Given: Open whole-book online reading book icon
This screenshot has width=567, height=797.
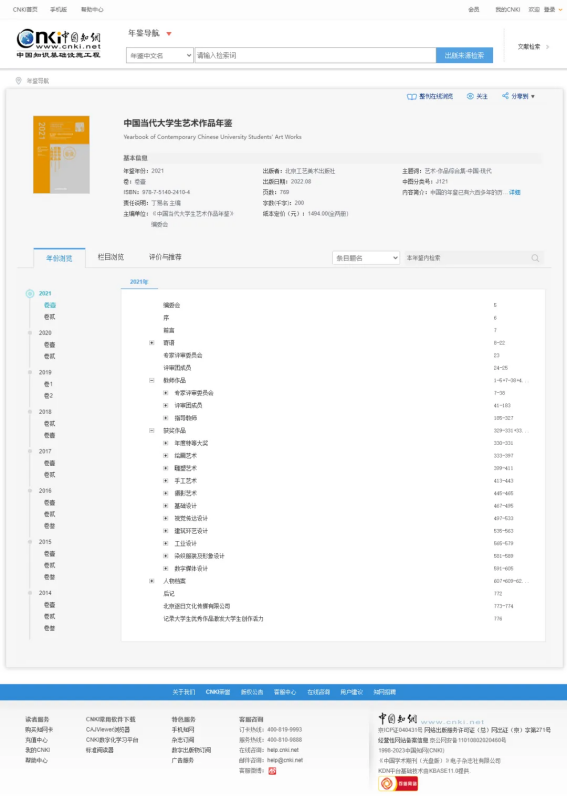Looking at the screenshot, I should [412, 97].
